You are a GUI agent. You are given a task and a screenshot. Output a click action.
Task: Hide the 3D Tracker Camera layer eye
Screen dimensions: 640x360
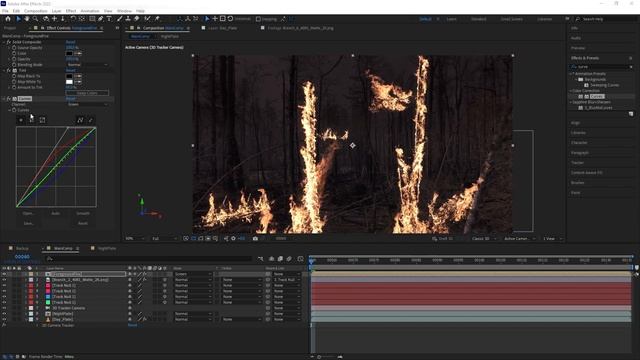point(4,308)
